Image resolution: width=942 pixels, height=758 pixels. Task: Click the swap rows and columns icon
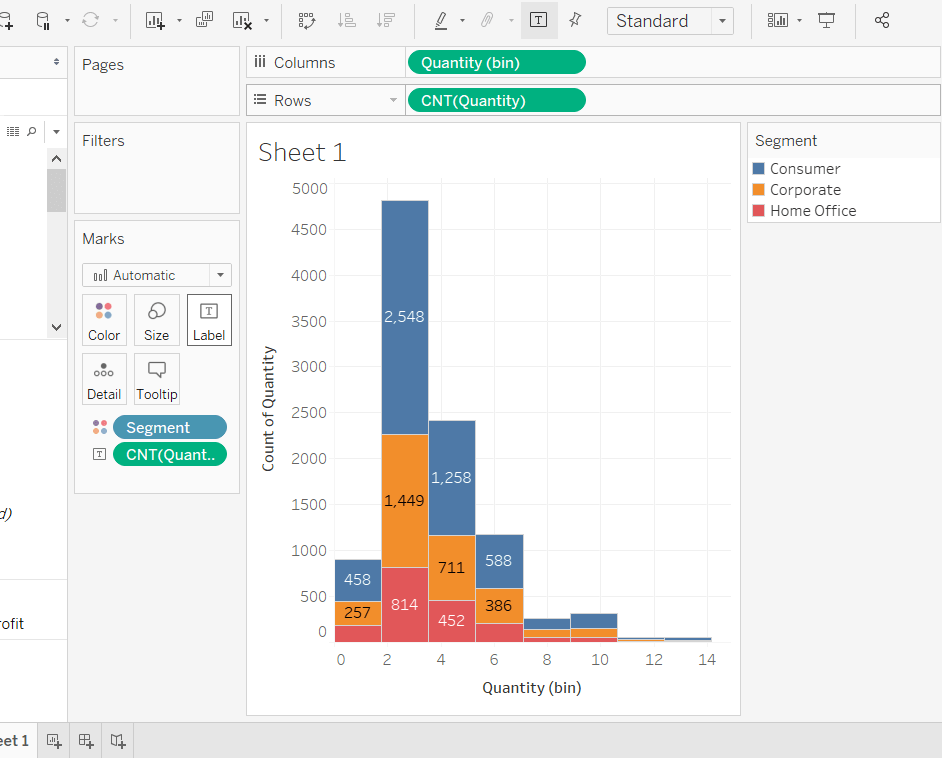tap(307, 20)
